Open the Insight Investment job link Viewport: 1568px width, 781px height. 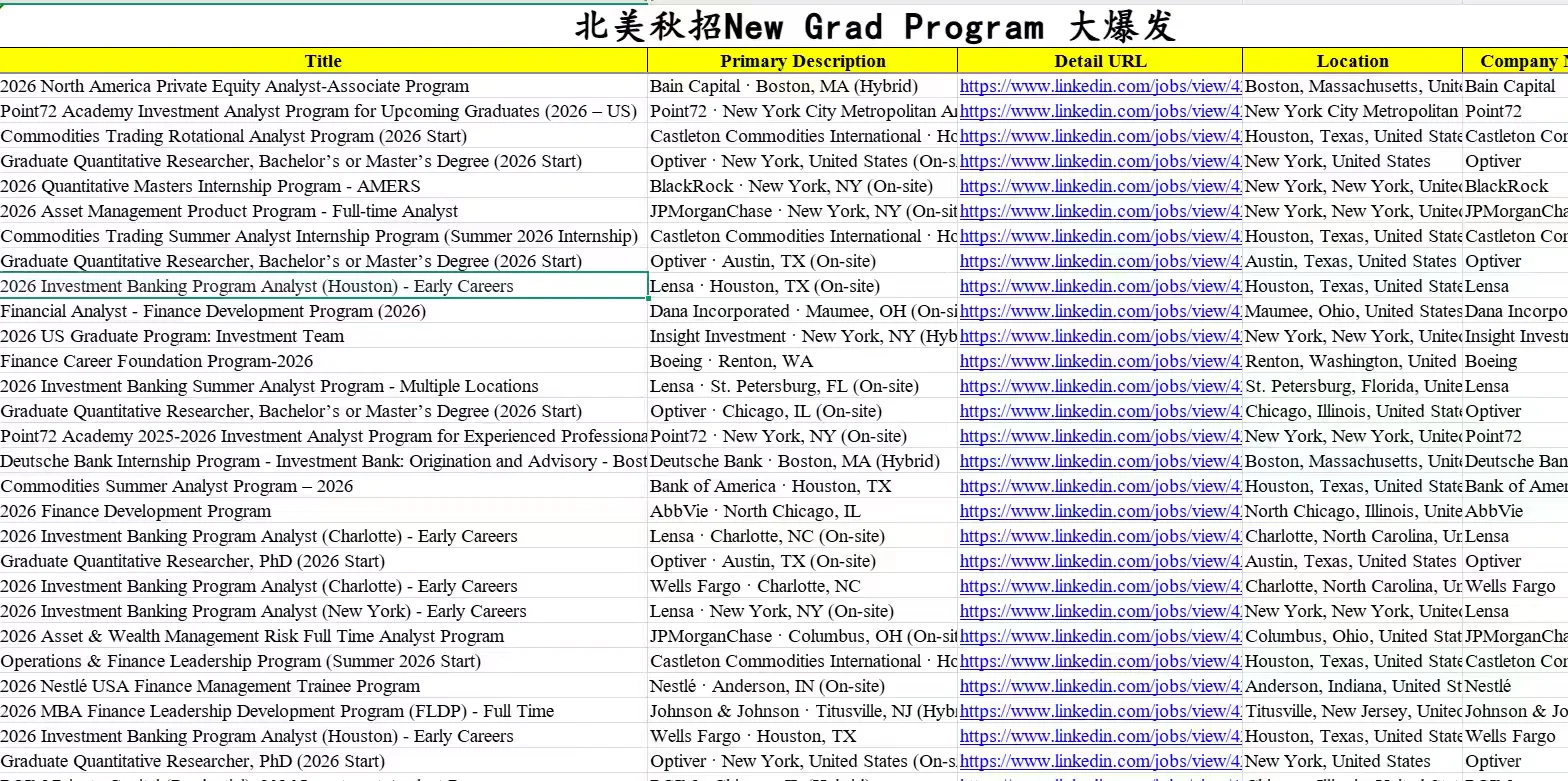(1100, 337)
